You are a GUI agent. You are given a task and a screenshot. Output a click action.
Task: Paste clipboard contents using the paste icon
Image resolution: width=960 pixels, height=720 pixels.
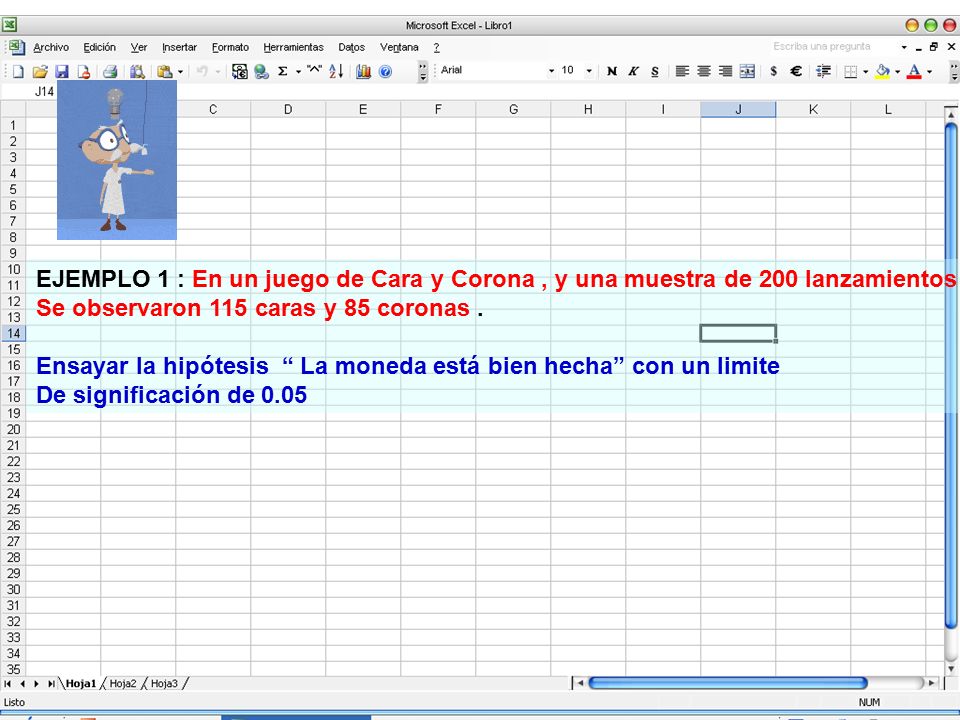164,72
